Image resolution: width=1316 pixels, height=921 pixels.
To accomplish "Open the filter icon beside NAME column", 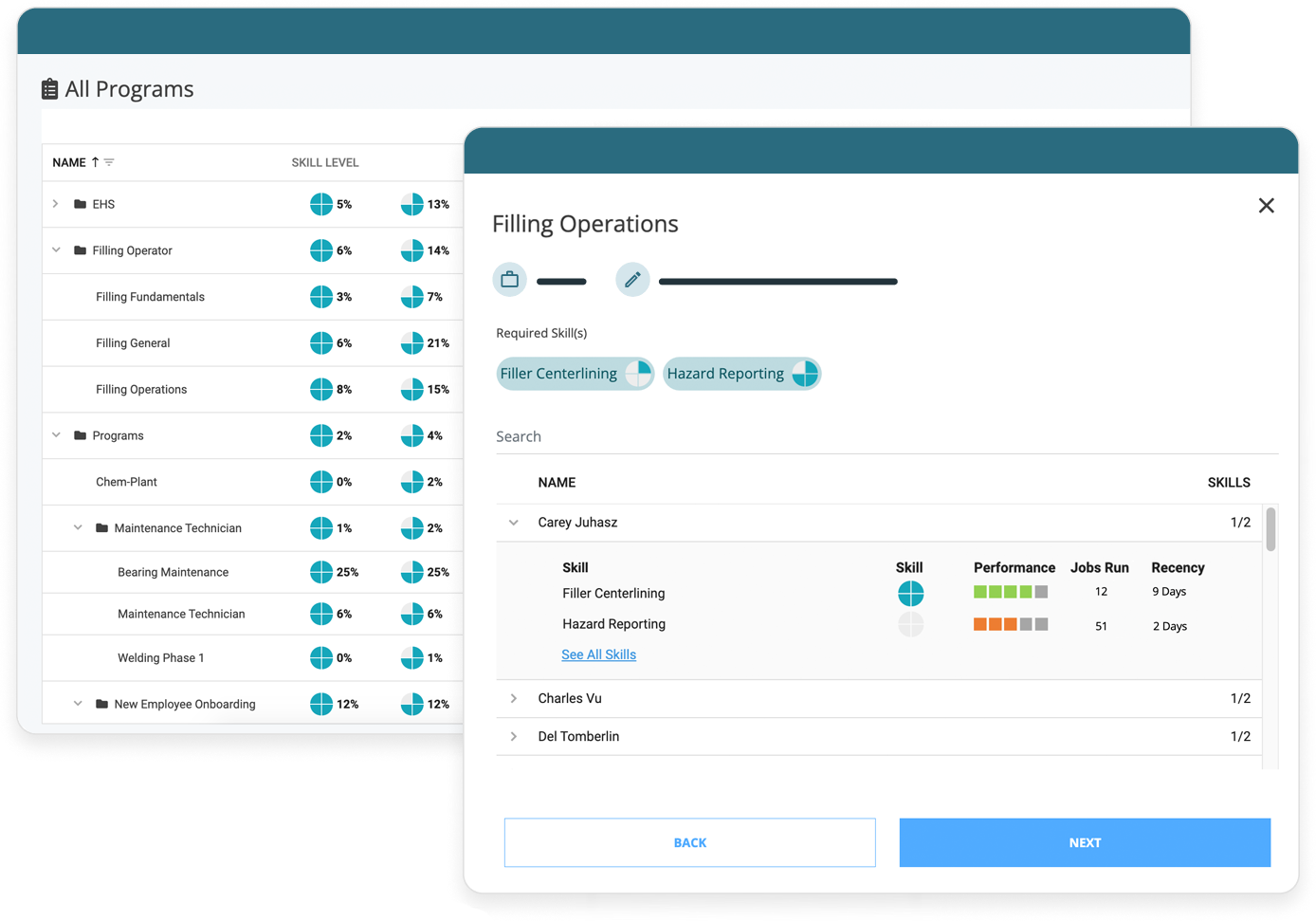I will [109, 162].
